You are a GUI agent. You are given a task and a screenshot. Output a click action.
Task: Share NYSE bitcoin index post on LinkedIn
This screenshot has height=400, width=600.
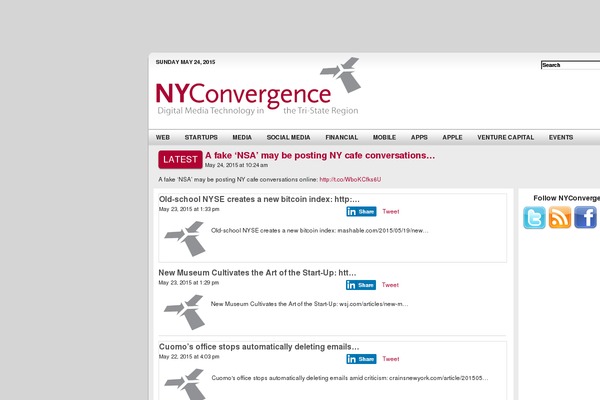coord(361,212)
